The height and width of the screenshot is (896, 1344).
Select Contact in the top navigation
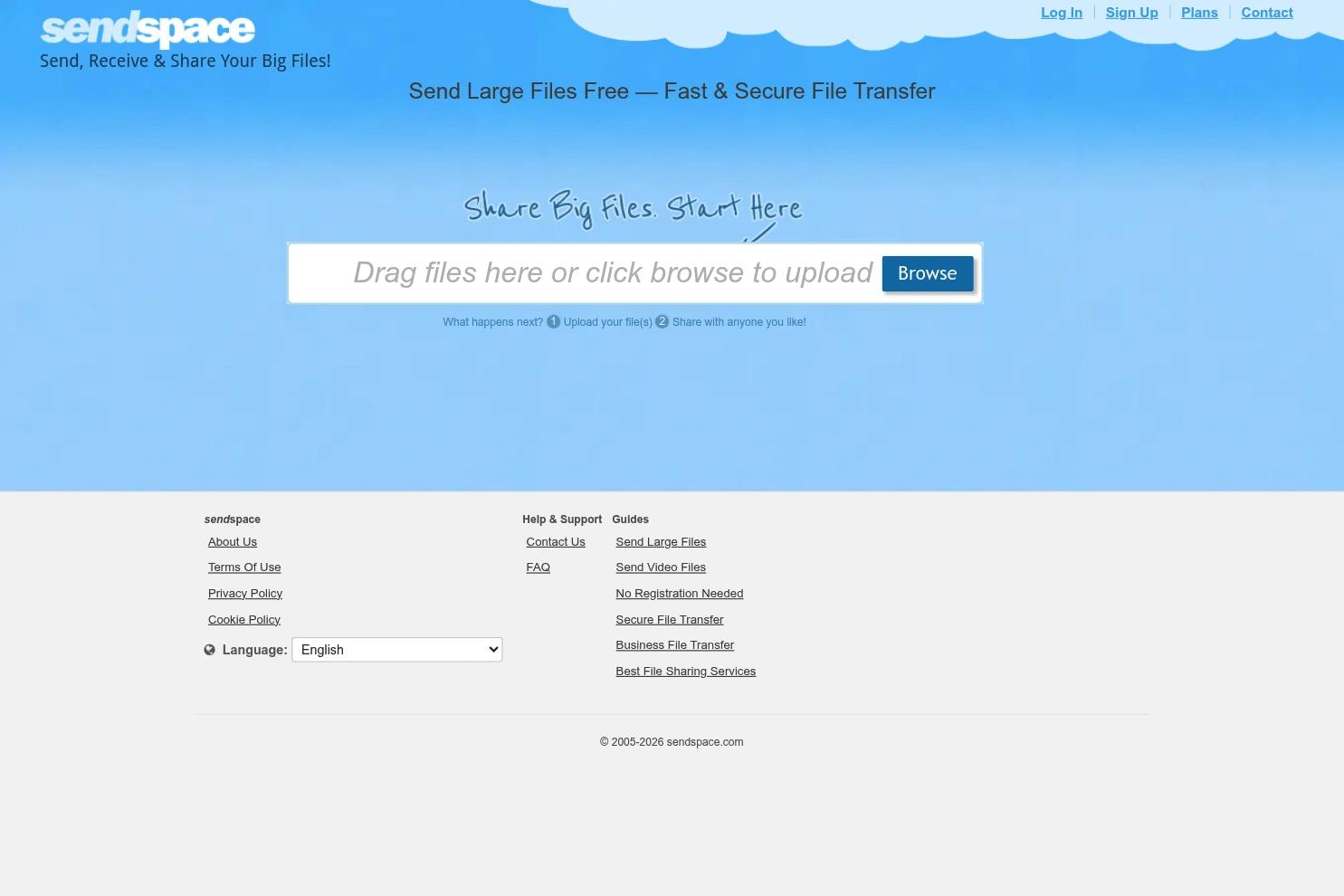point(1267,13)
